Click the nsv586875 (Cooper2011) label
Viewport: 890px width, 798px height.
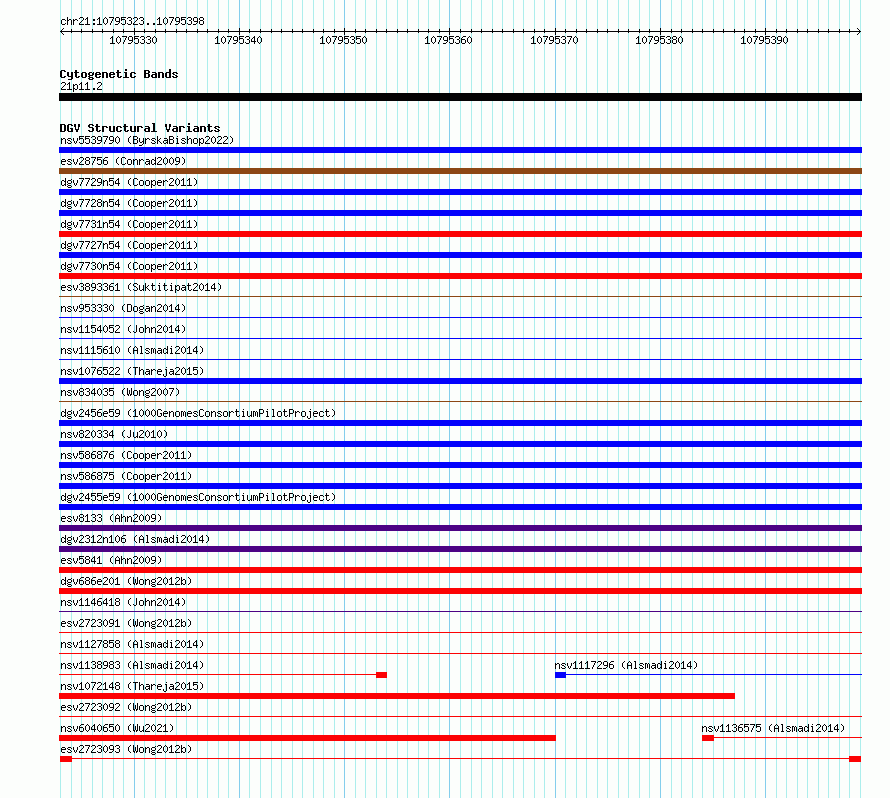point(126,476)
